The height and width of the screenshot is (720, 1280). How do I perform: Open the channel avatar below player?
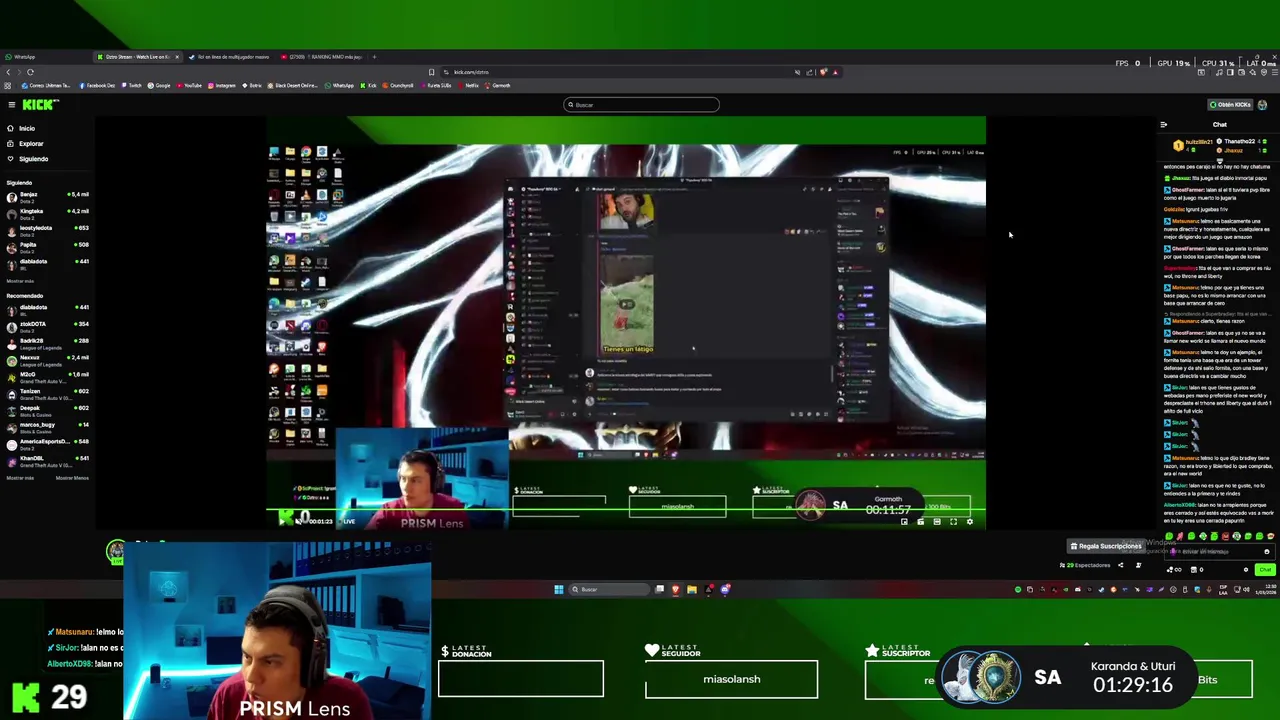pyautogui.click(x=117, y=551)
